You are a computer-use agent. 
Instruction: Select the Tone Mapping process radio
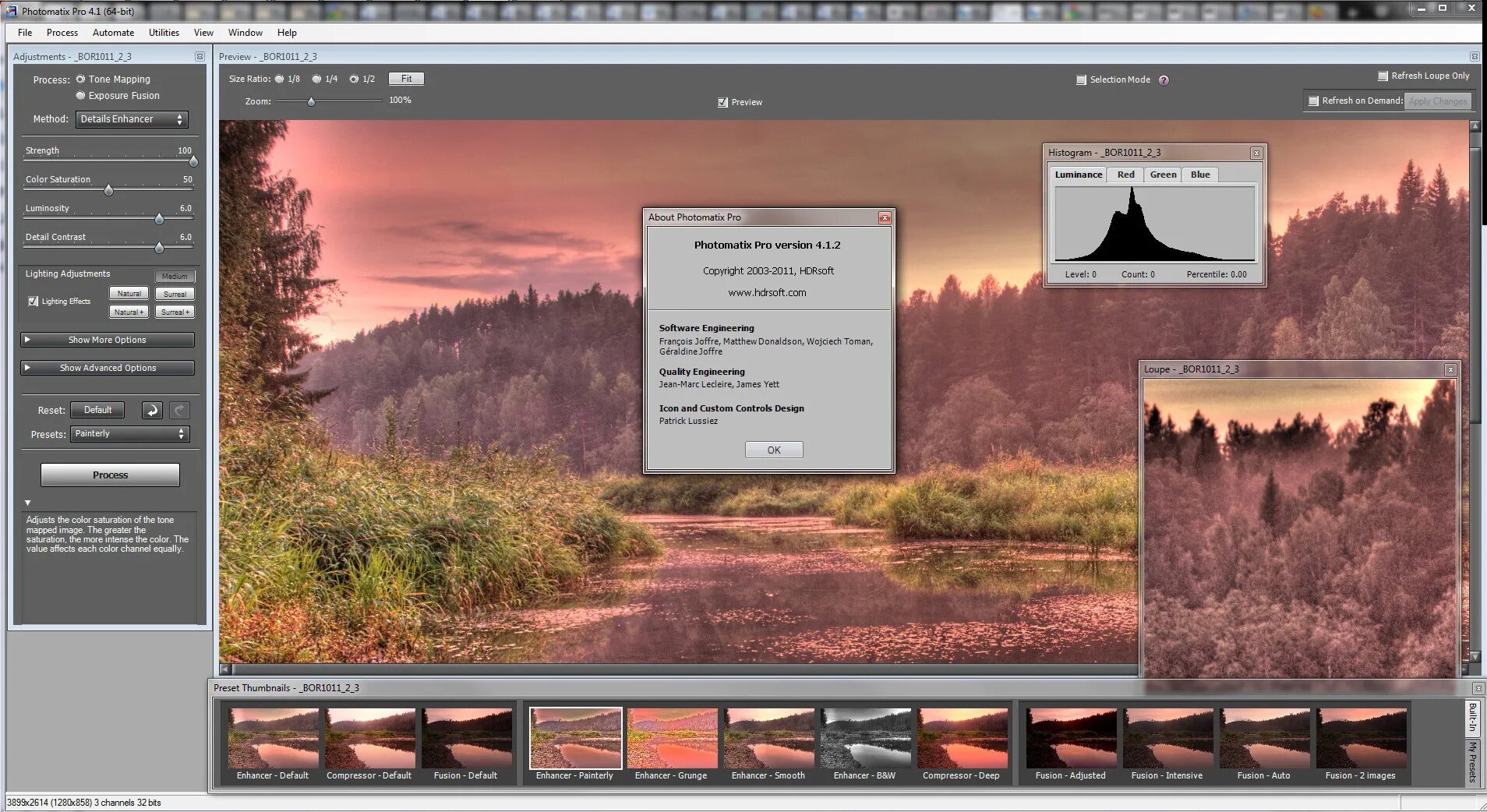[x=80, y=79]
